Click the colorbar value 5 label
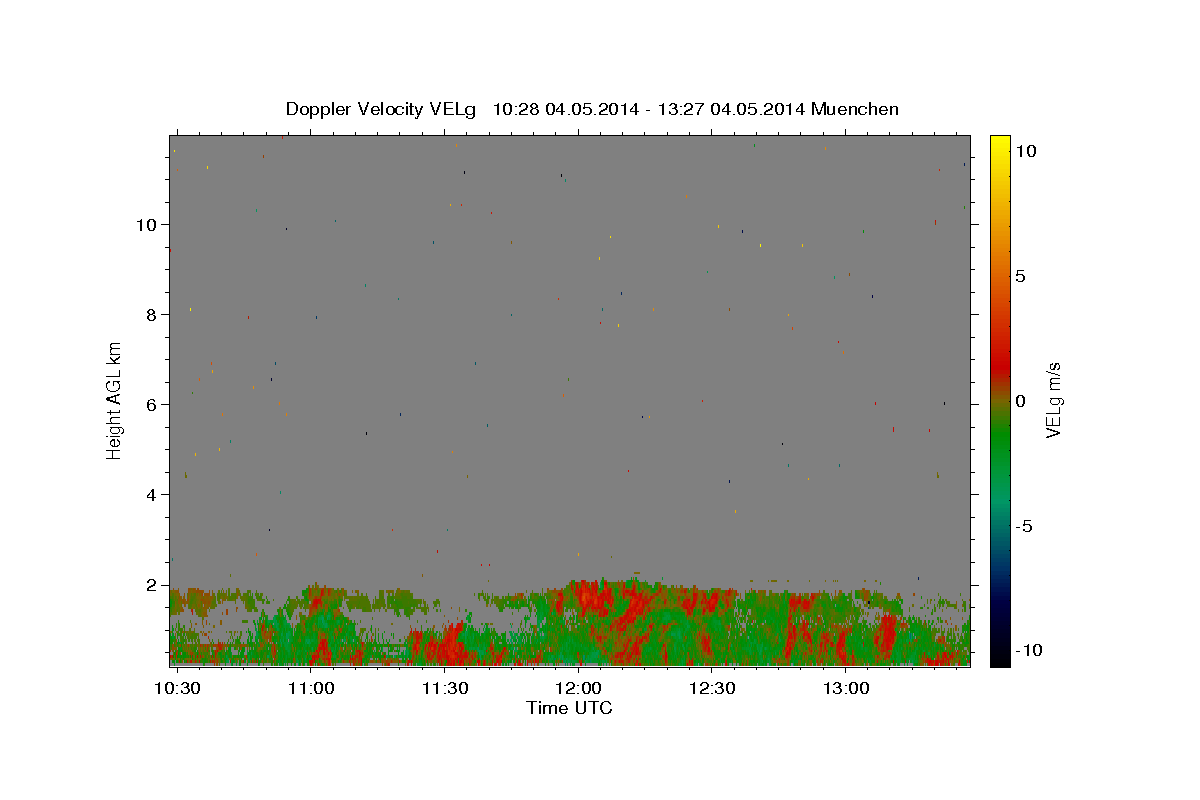This screenshot has height=800, width=1200. coord(1020,275)
